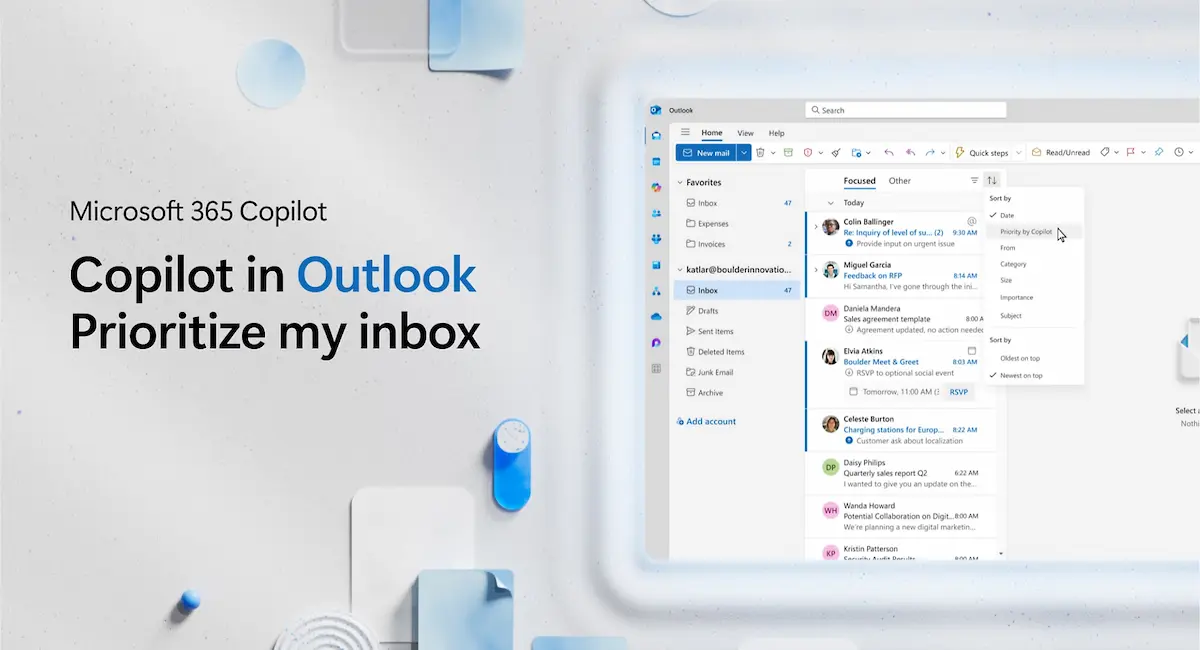Click the red Report shield icon
Viewport: 1200px width, 650px height.
coord(808,152)
